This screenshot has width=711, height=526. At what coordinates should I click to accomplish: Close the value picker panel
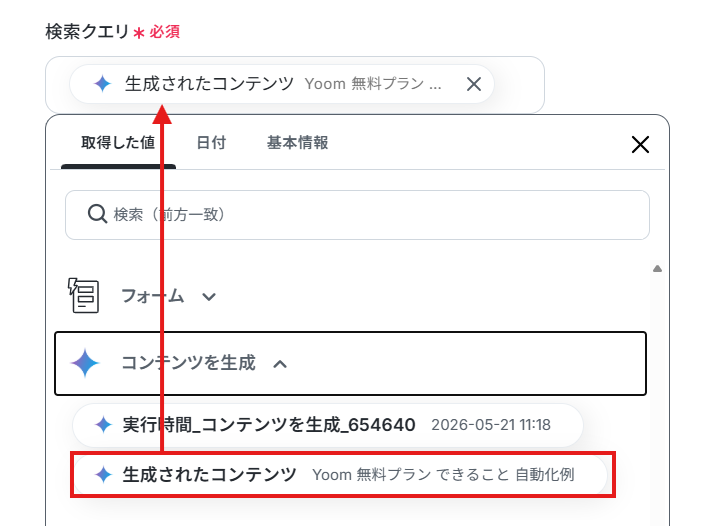(x=640, y=145)
